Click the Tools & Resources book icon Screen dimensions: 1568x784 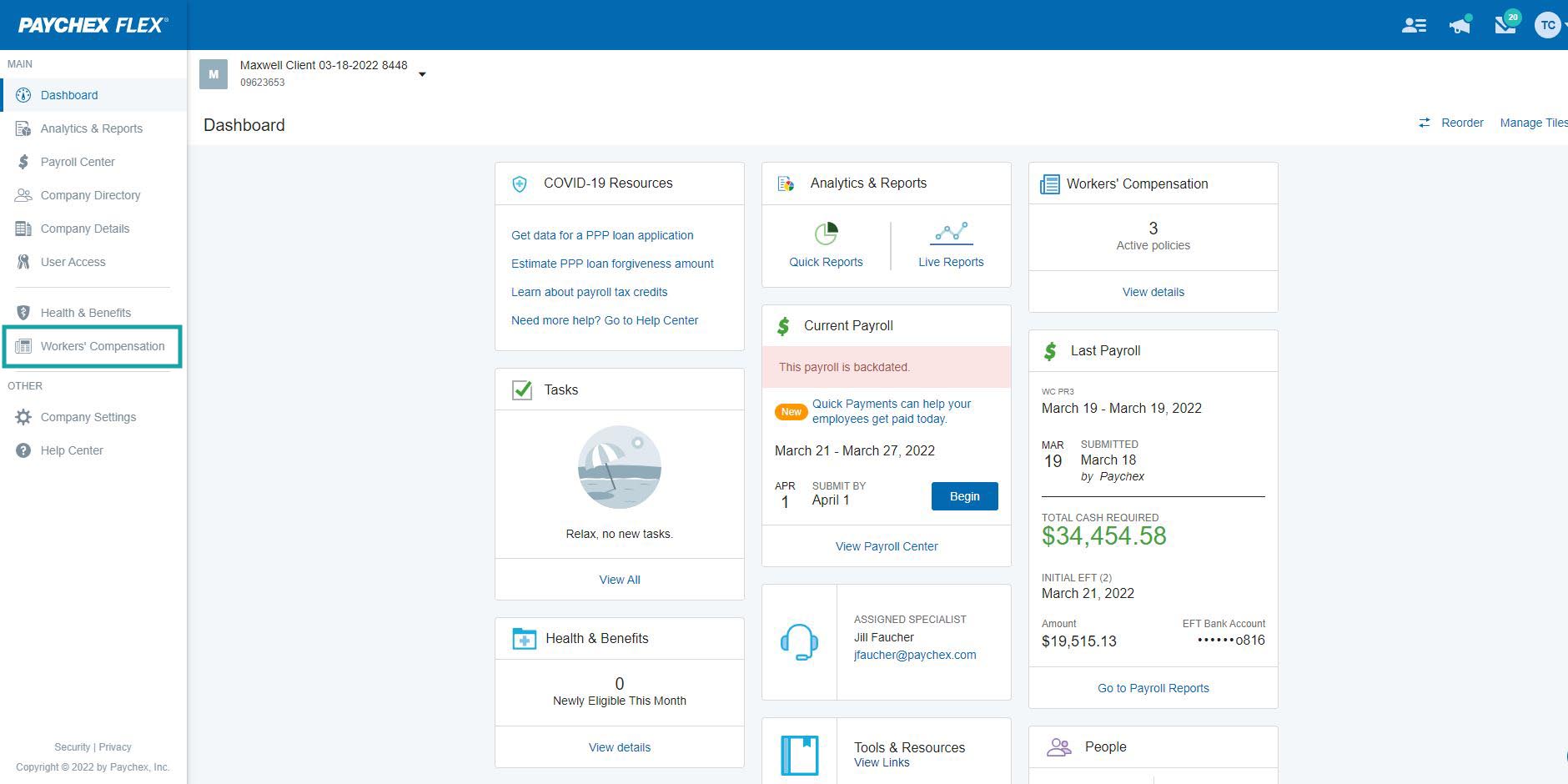799,755
